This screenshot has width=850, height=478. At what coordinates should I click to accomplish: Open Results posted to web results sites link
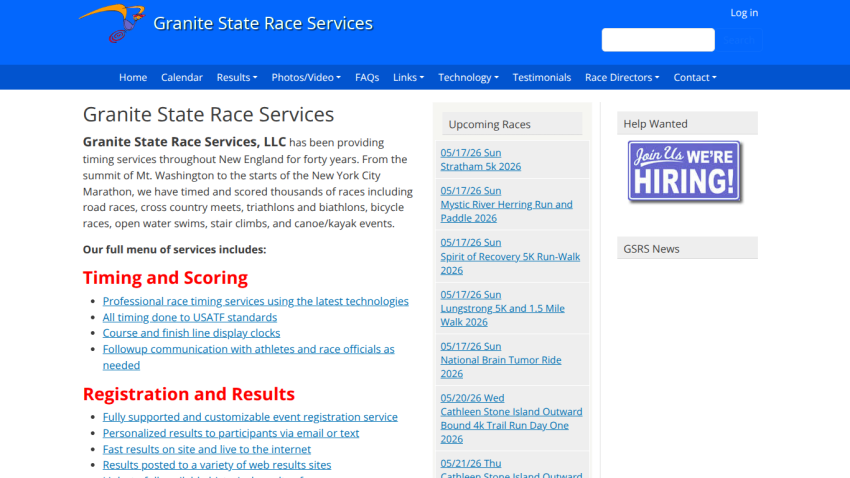point(217,465)
